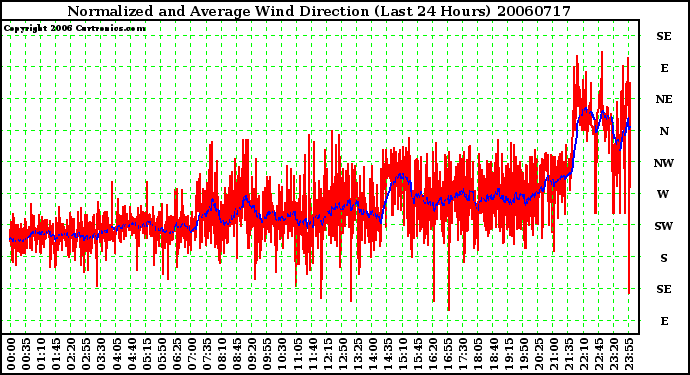Image resolution: width=690 pixels, height=375 pixels.
Task: Click the 22:10 time axis label
Action: click(x=584, y=354)
